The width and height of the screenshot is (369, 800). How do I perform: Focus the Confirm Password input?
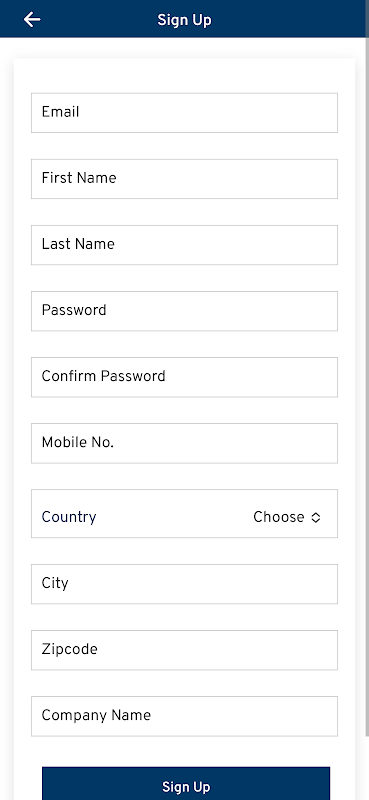tap(184, 377)
